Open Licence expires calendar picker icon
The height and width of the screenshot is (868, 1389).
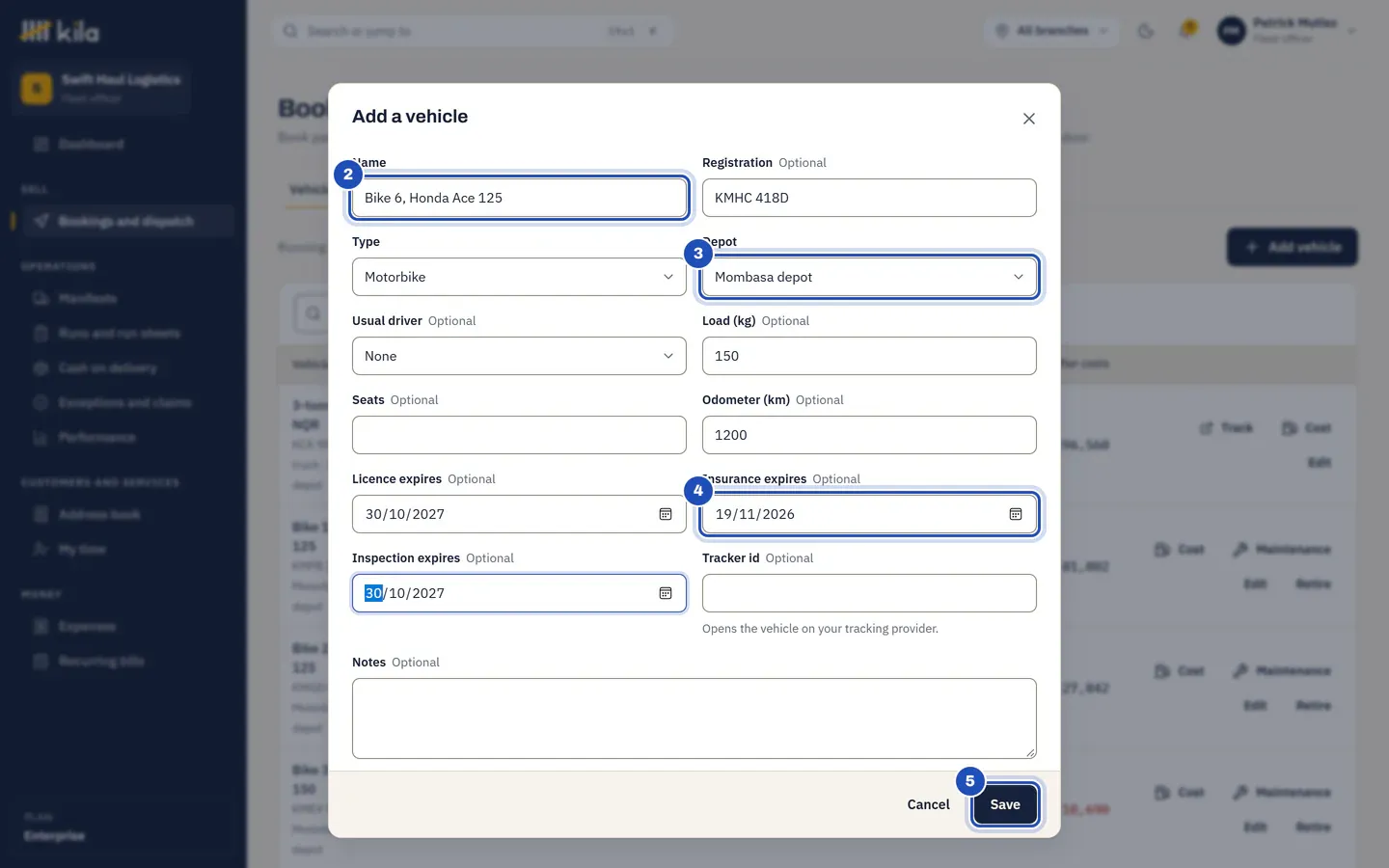coord(666,514)
